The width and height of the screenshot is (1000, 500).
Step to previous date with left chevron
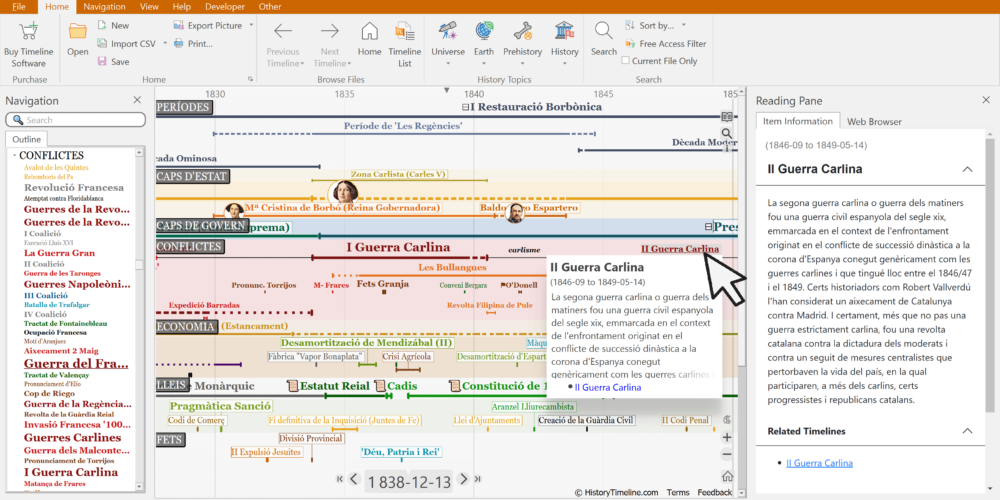pyautogui.click(x=355, y=479)
